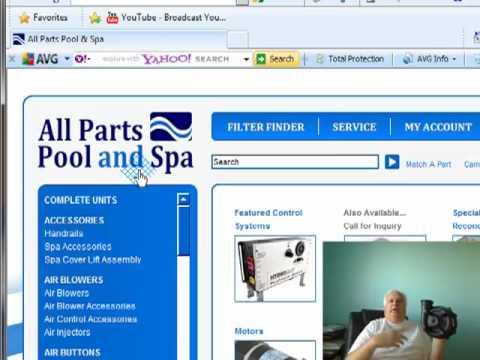
Task: Open the Air Control Accessories link
Action: coord(90,319)
